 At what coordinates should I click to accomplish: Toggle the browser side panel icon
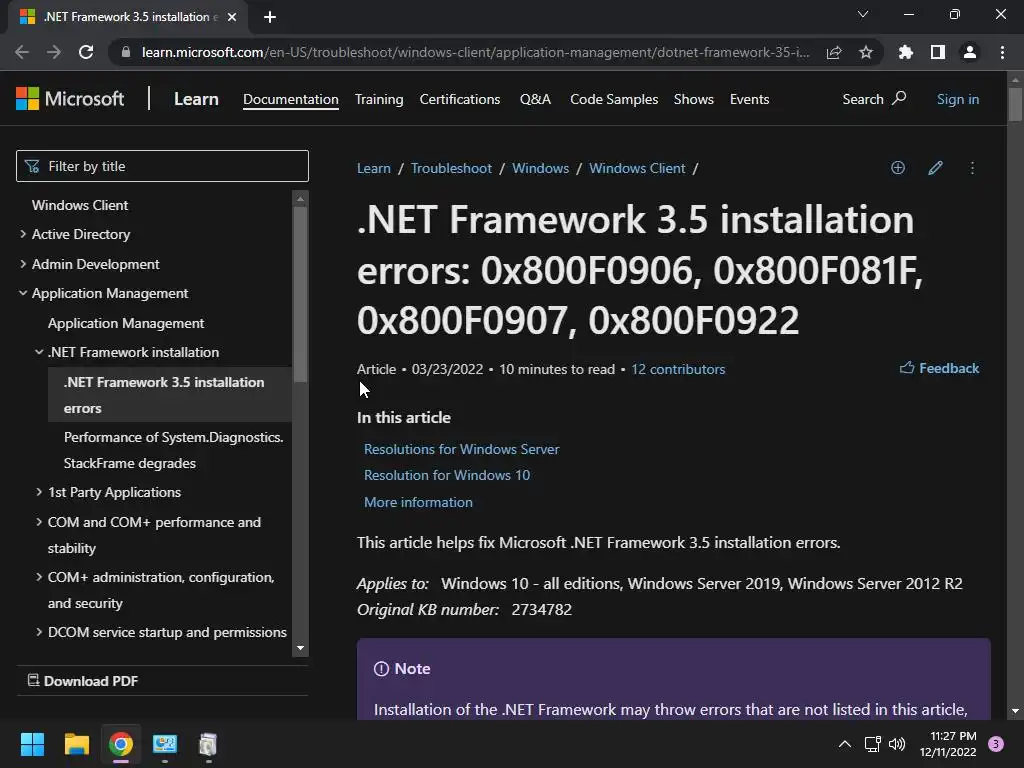(x=938, y=52)
